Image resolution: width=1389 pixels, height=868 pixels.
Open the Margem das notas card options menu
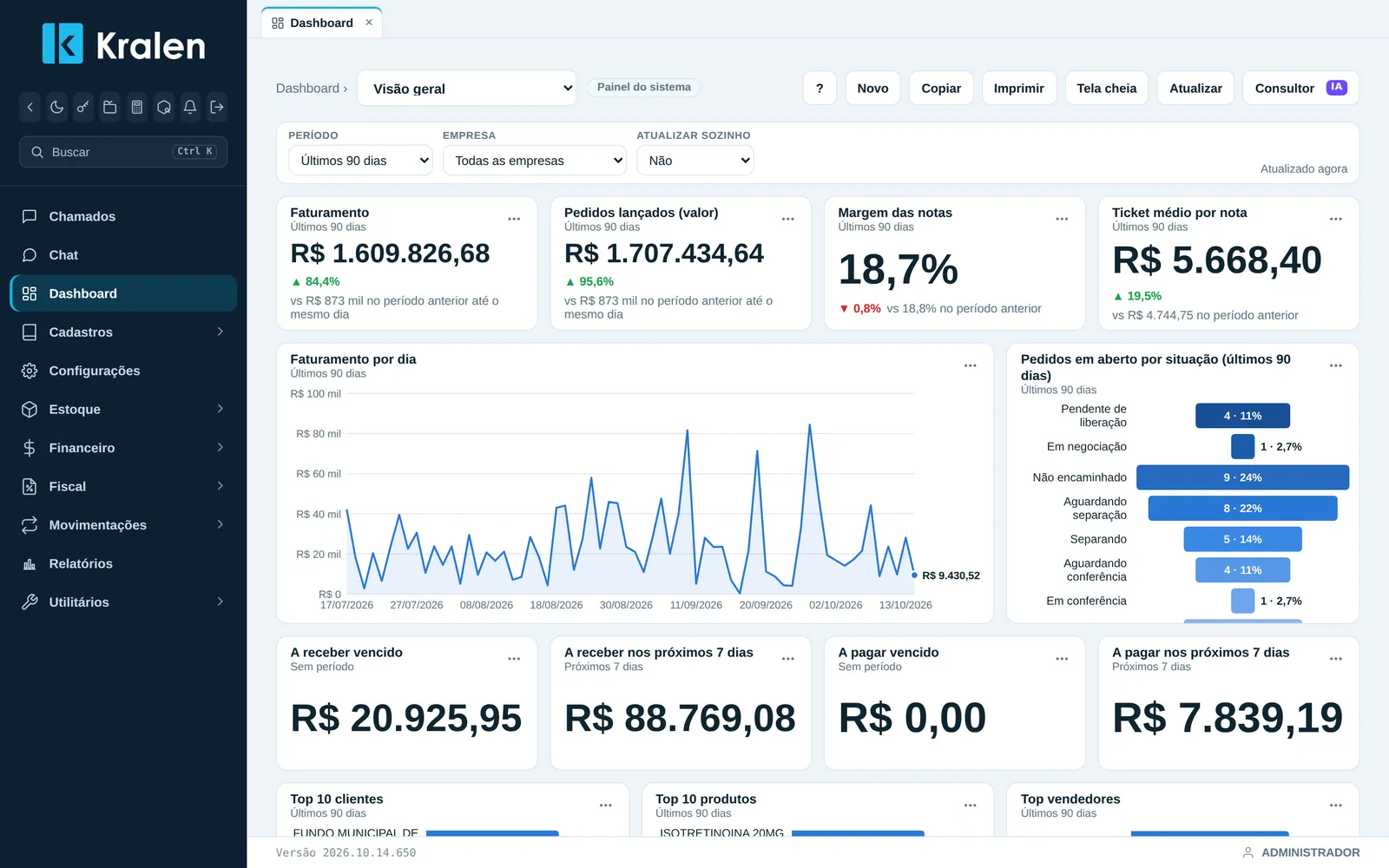1062,219
